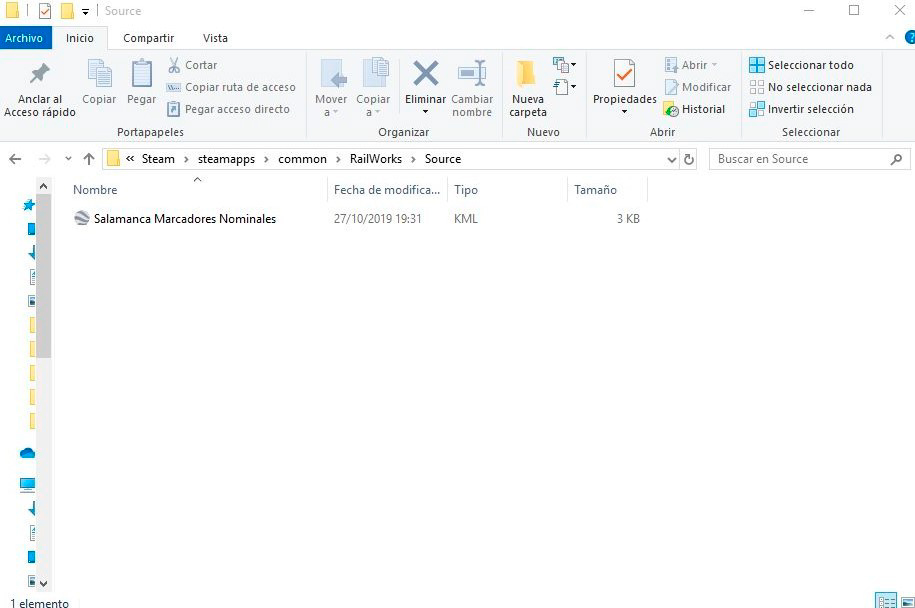
Task: Expand the Propiedades dropdown arrow
Action: (624, 111)
